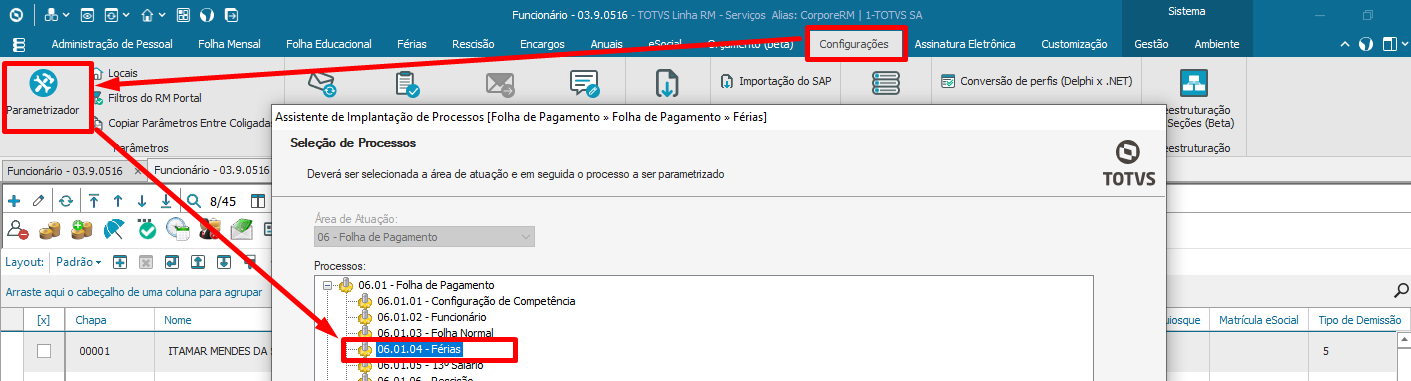
Task: Click the TOTVS circle logo in title bar
Action: (x=15, y=15)
